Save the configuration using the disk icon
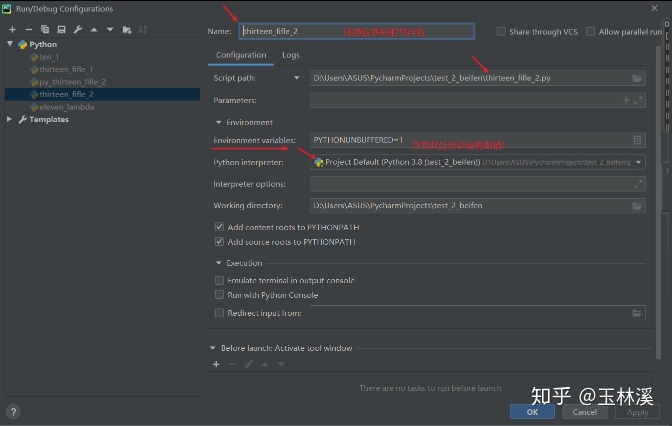The image size is (672, 426). (x=61, y=30)
